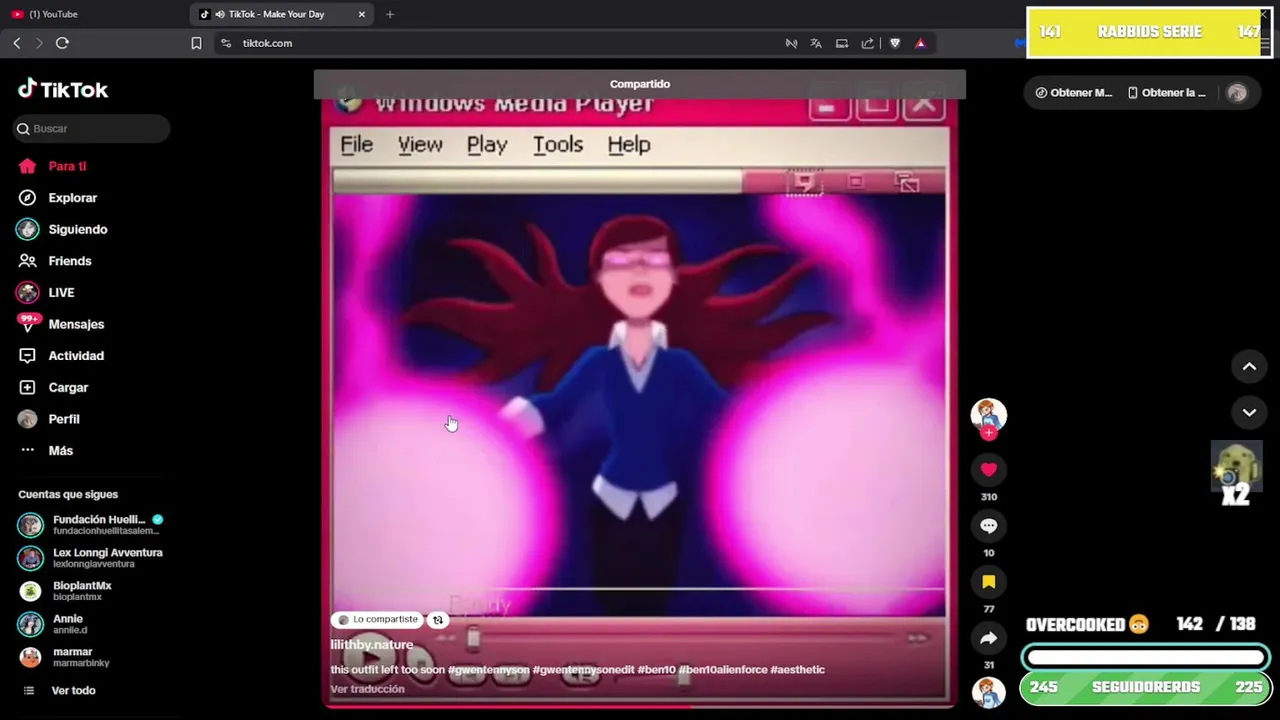Open the #gwentennyson hashtag

pos(489,670)
